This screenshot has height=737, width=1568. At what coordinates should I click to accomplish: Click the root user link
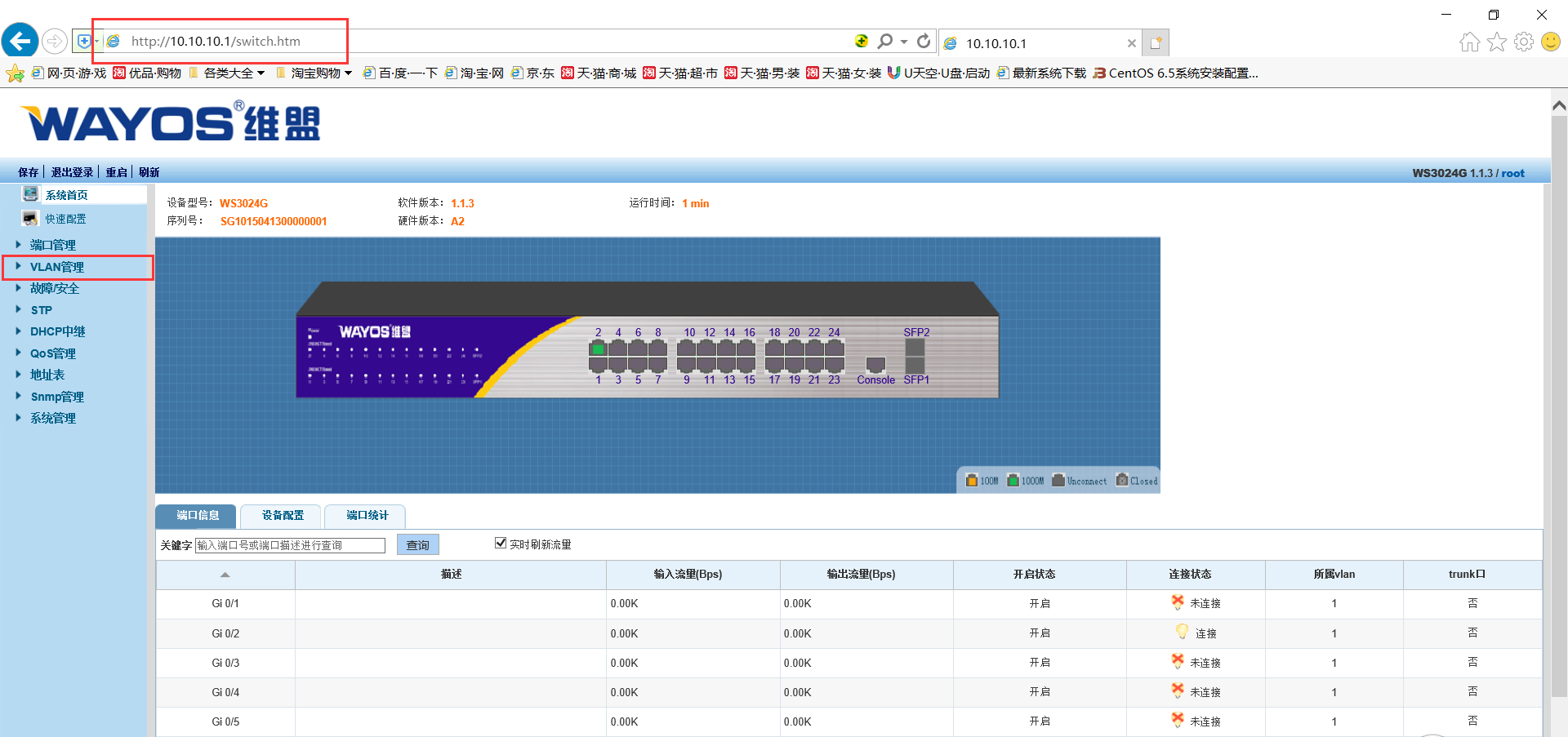[1512, 173]
